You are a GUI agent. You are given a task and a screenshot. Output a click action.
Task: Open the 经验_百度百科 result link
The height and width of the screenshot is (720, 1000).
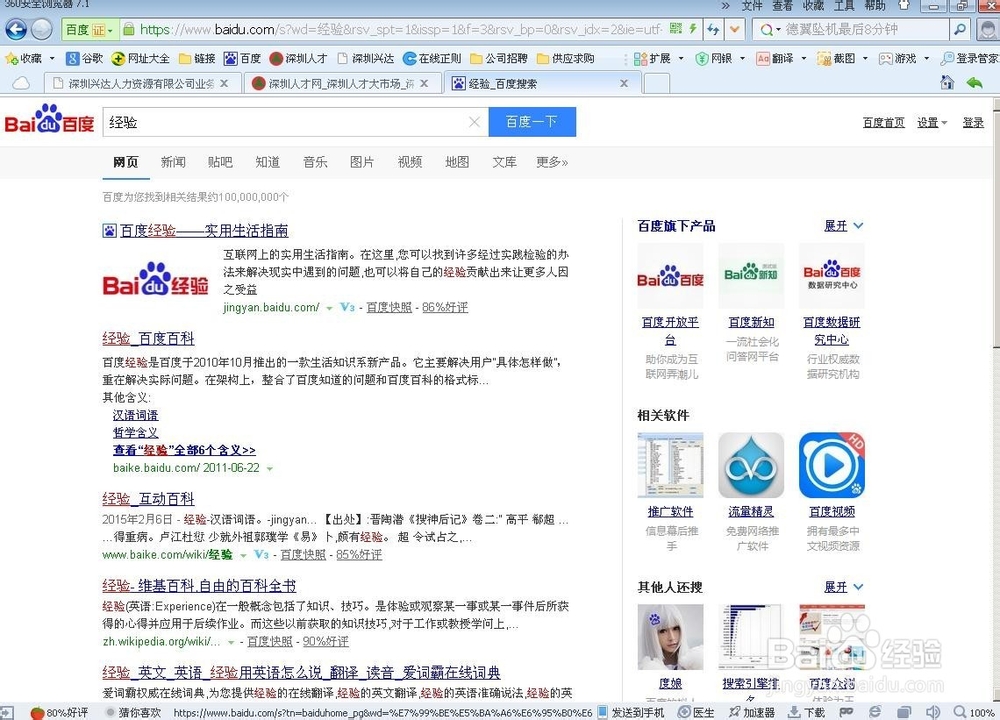pyautogui.click(x=148, y=338)
